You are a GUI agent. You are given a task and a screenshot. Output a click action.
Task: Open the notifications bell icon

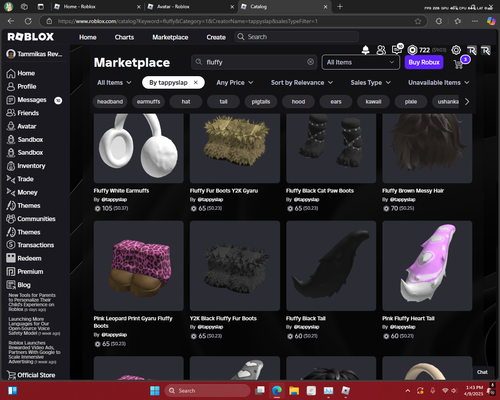click(366, 50)
